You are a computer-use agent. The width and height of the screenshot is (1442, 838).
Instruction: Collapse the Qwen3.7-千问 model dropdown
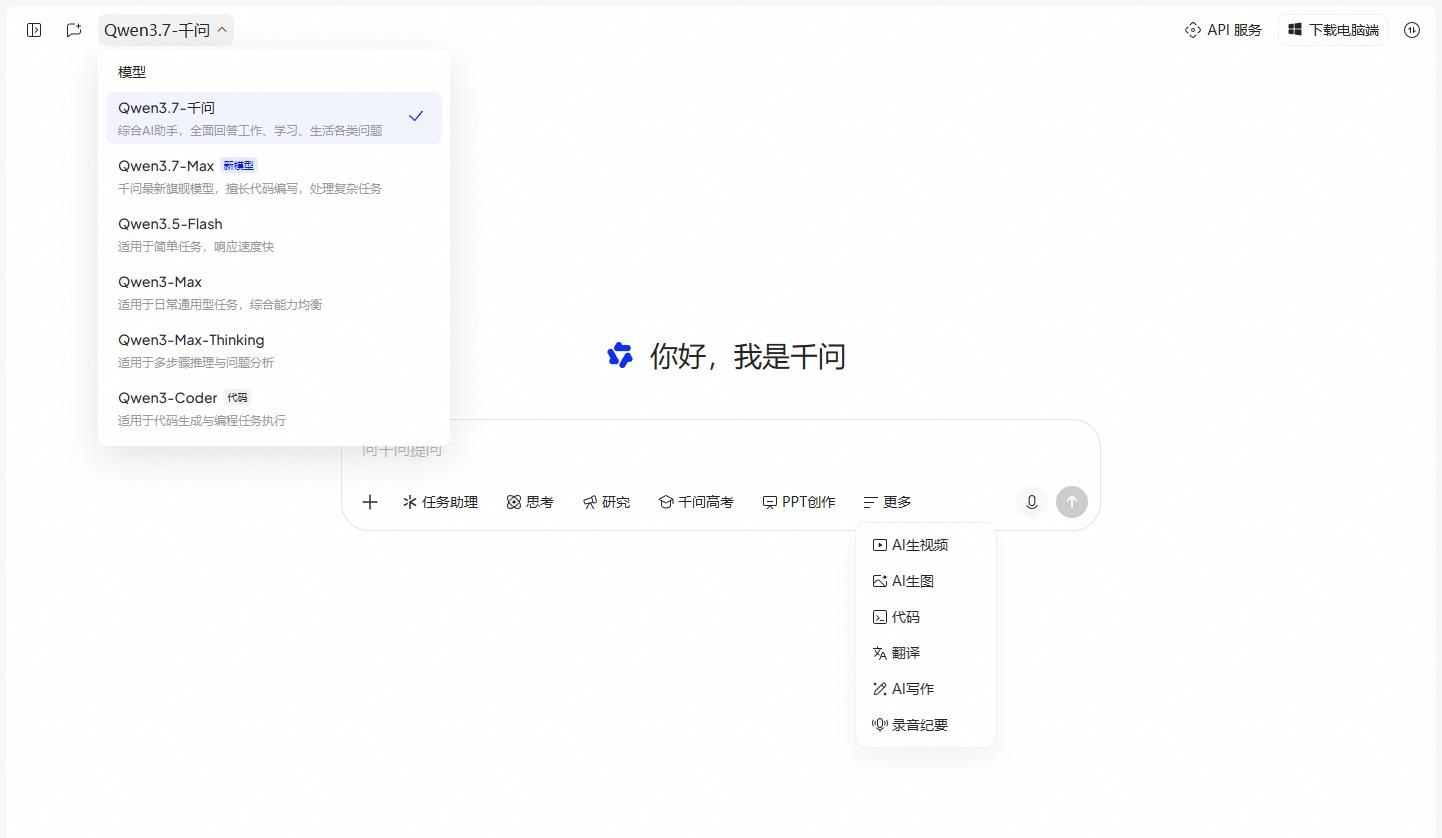[x=166, y=30]
